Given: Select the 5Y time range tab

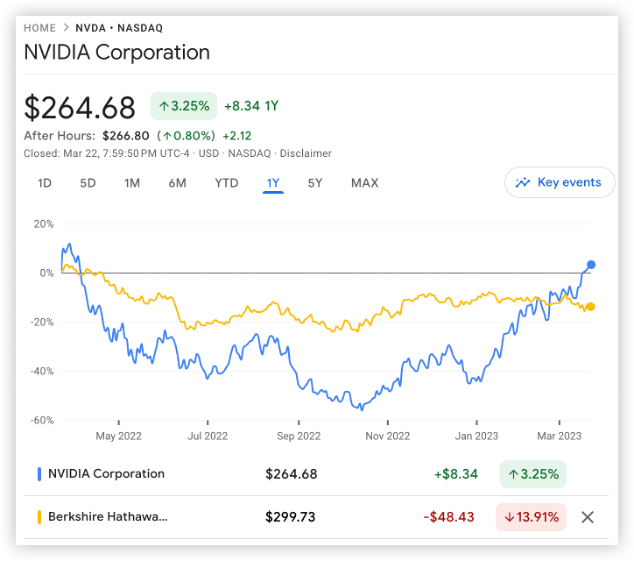Looking at the screenshot, I should point(315,183).
